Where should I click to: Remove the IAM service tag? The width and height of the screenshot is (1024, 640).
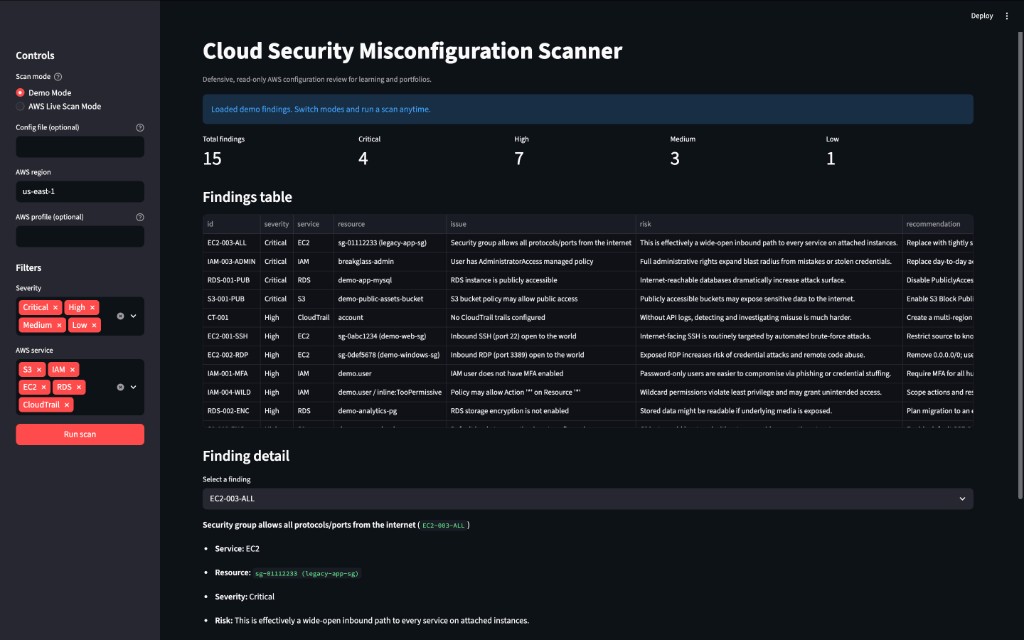[x=72, y=370]
